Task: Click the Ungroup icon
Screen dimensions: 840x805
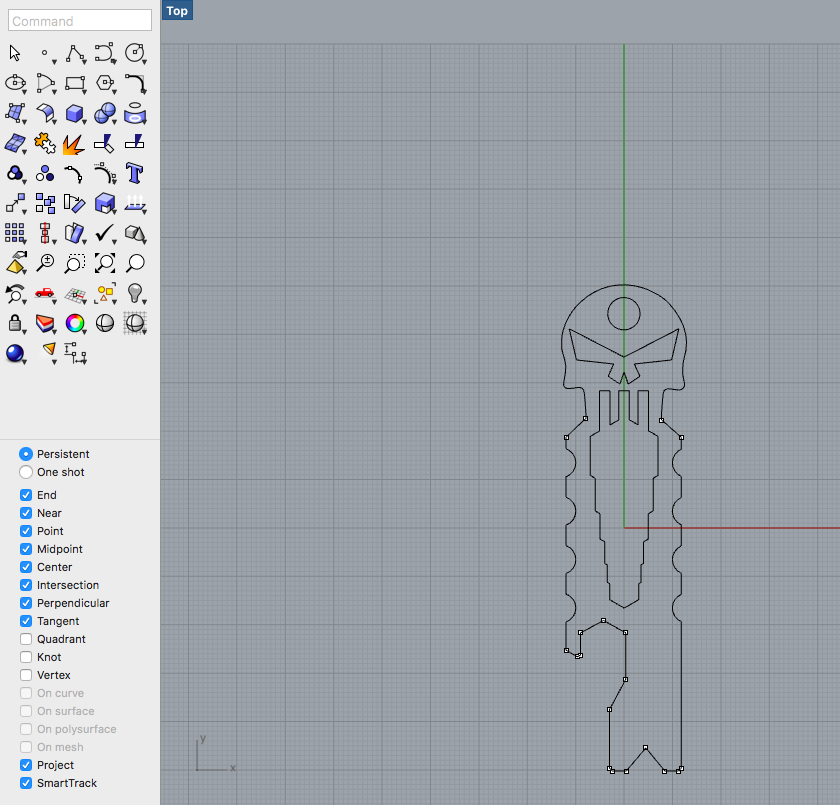Action: [45, 173]
